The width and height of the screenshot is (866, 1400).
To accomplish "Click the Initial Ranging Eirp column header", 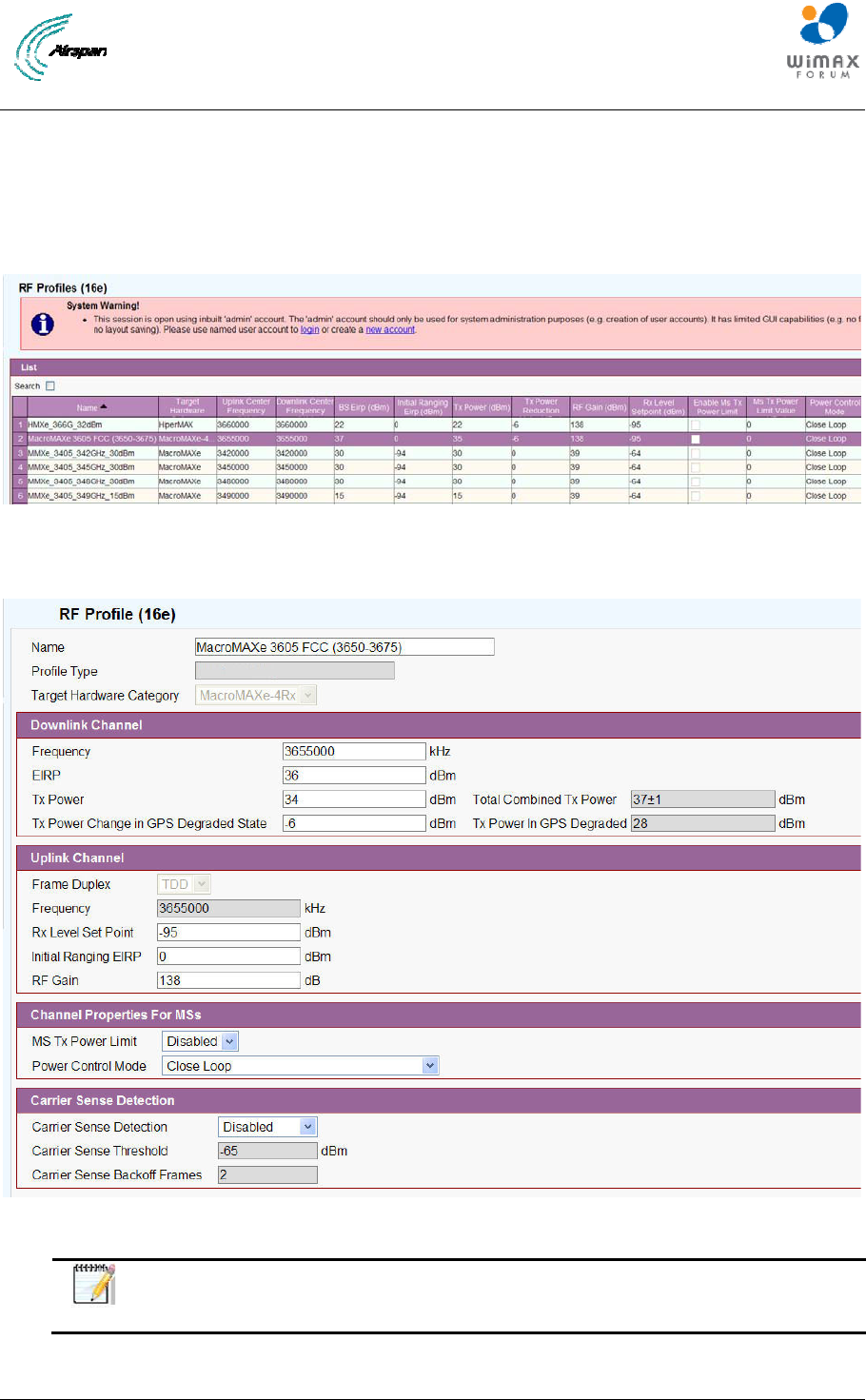I will click(423, 406).
